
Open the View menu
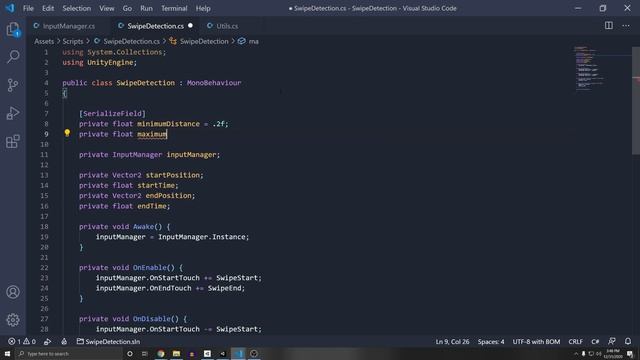click(107, 8)
